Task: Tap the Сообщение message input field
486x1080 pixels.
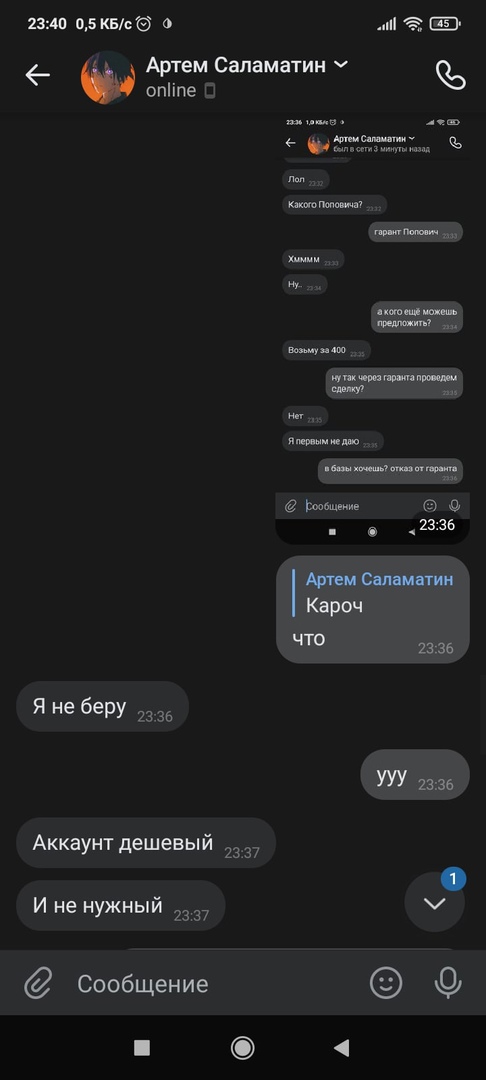Action: tap(213, 984)
